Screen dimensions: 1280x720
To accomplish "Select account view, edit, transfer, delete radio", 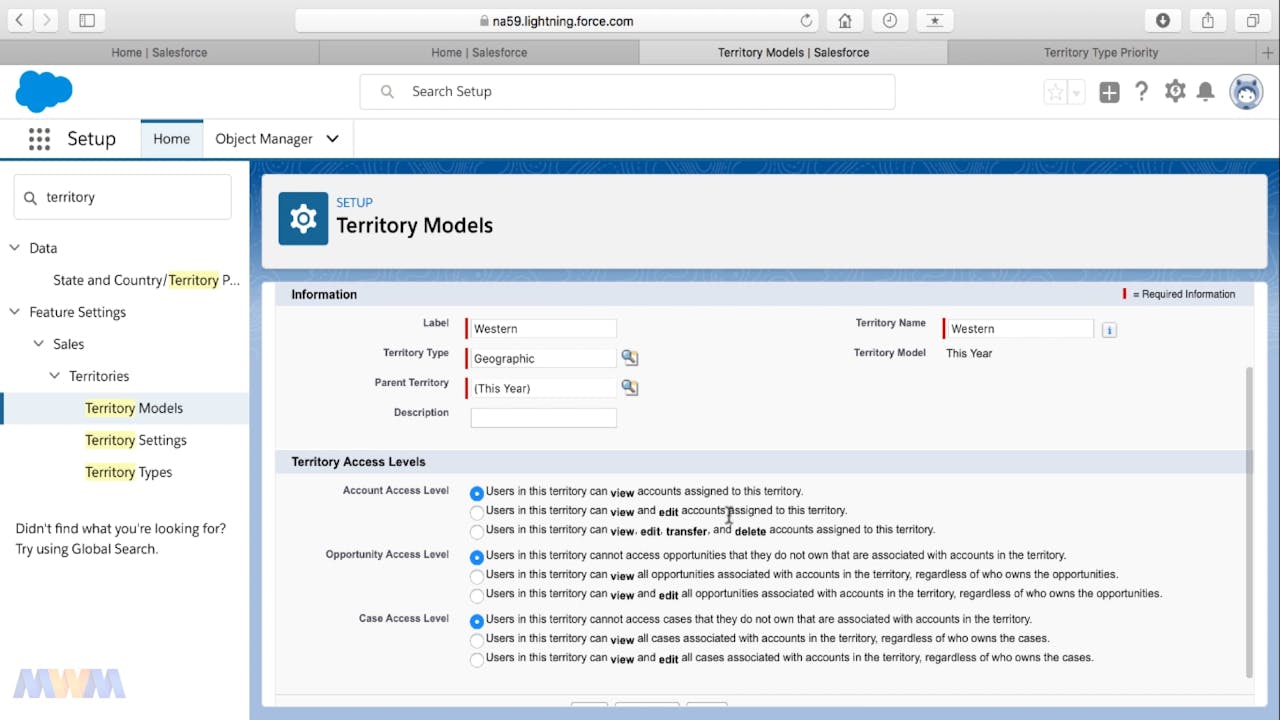I will pyautogui.click(x=477, y=531).
